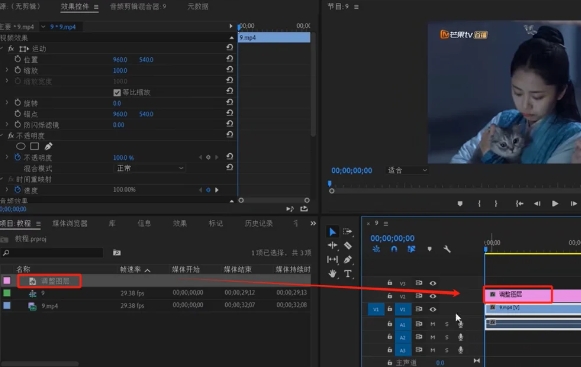
Task: Select the Ripple Edit tool
Action: click(332, 245)
